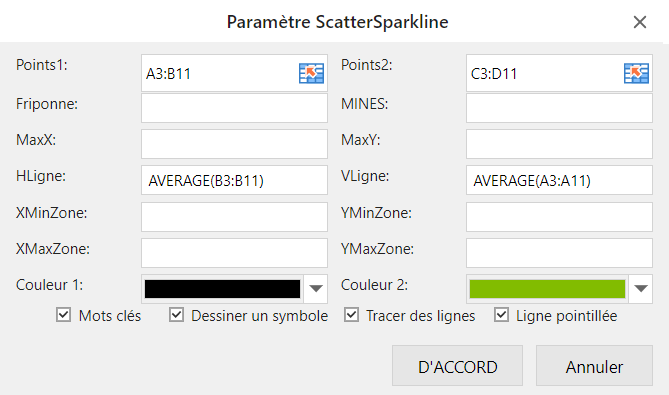The width and height of the screenshot is (669, 395).
Task: Select the black Couleur 1 swatch
Action: coord(222,289)
